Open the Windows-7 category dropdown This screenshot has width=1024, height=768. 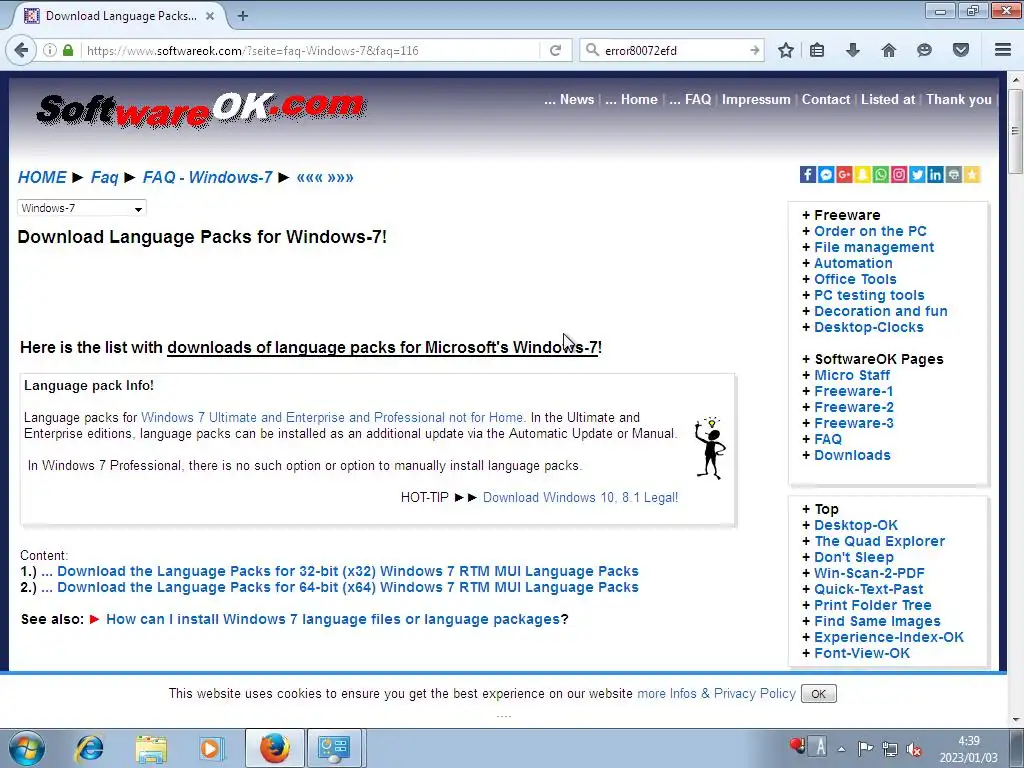pos(82,208)
